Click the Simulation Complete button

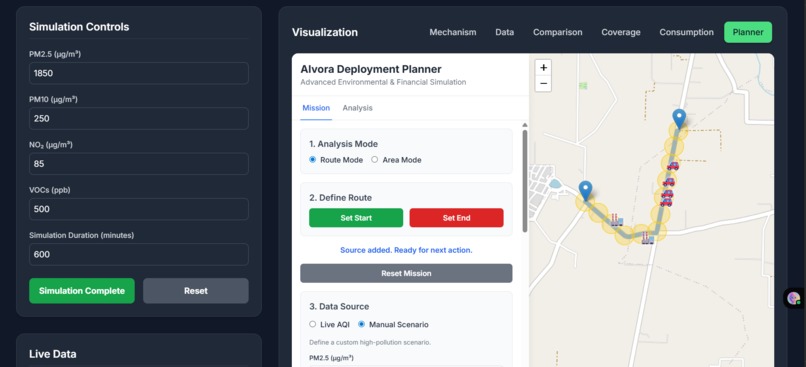pyautogui.click(x=82, y=291)
